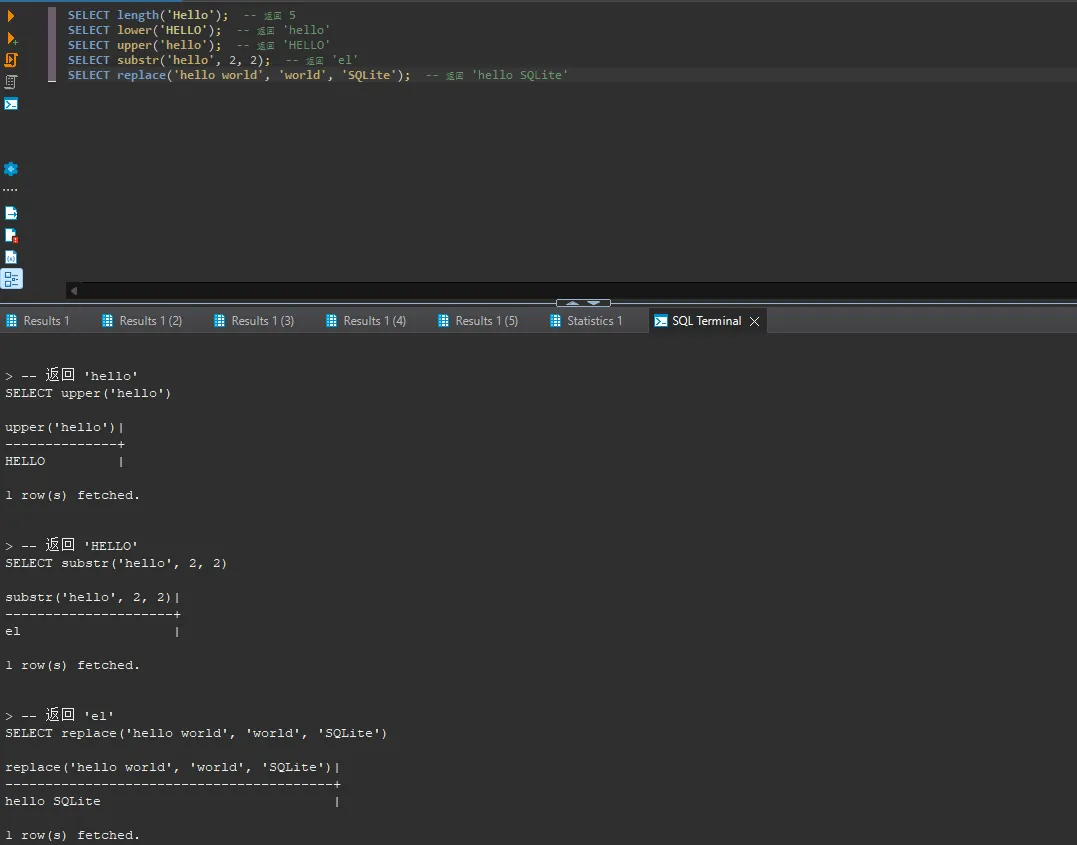Execute the whole SQL script
Image resolution: width=1077 pixels, height=845 pixels.
(x=11, y=60)
